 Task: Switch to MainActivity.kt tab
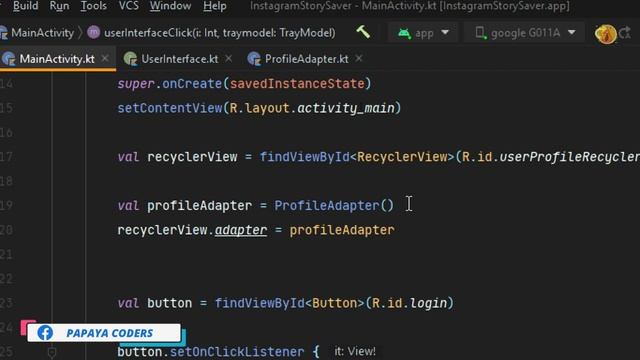(x=57, y=59)
